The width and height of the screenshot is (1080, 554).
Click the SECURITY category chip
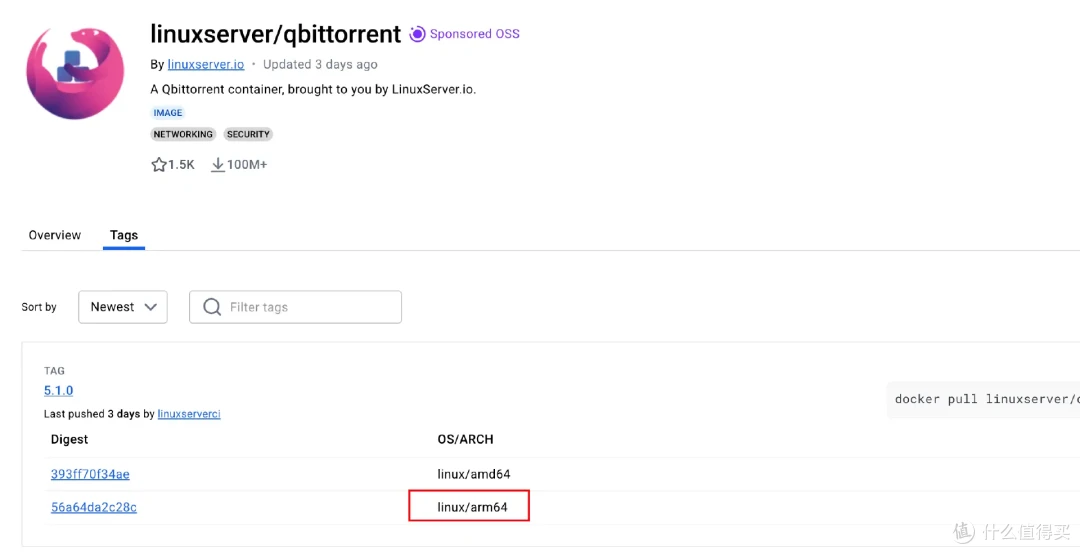pyautogui.click(x=248, y=134)
